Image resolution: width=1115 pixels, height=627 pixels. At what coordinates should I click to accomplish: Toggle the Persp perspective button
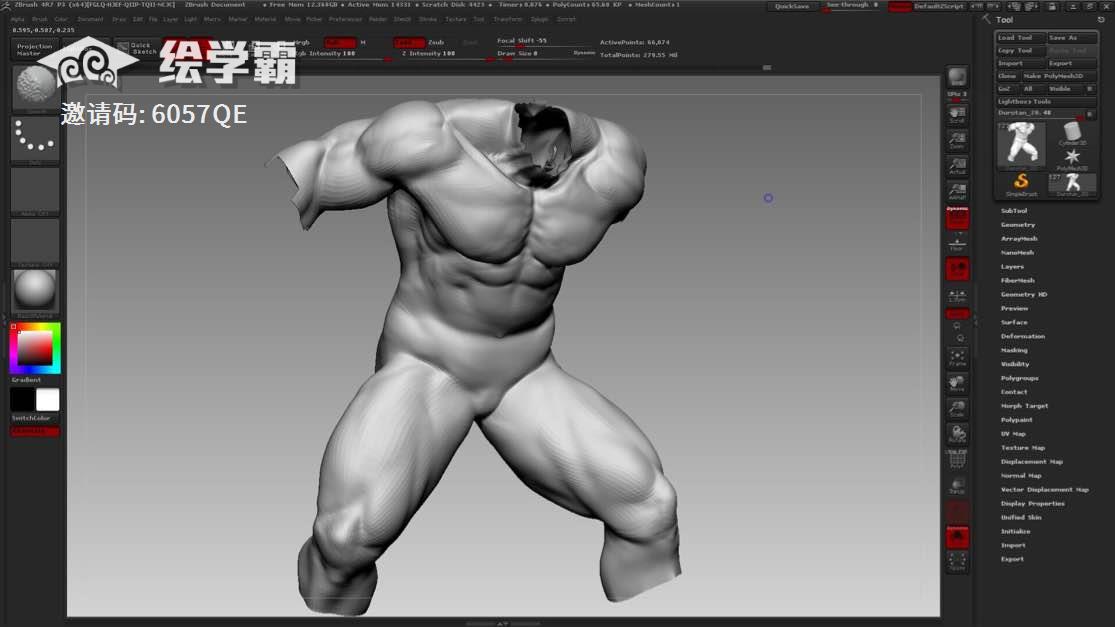(x=957, y=218)
